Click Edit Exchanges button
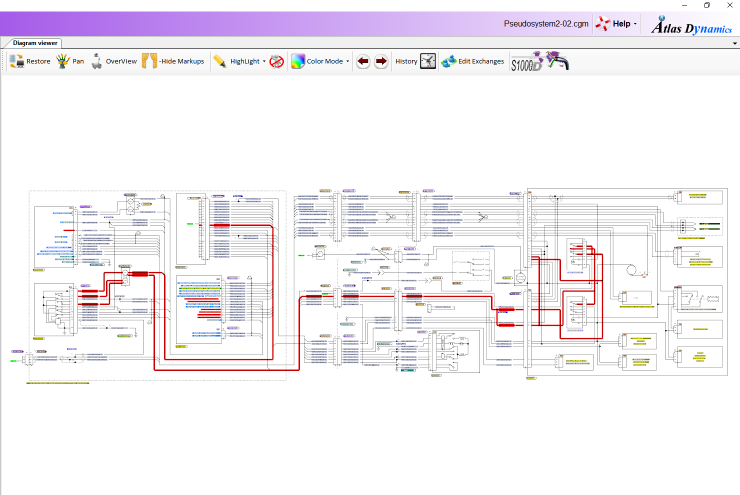The width and height of the screenshot is (740, 495). pyautogui.click(x=473, y=61)
